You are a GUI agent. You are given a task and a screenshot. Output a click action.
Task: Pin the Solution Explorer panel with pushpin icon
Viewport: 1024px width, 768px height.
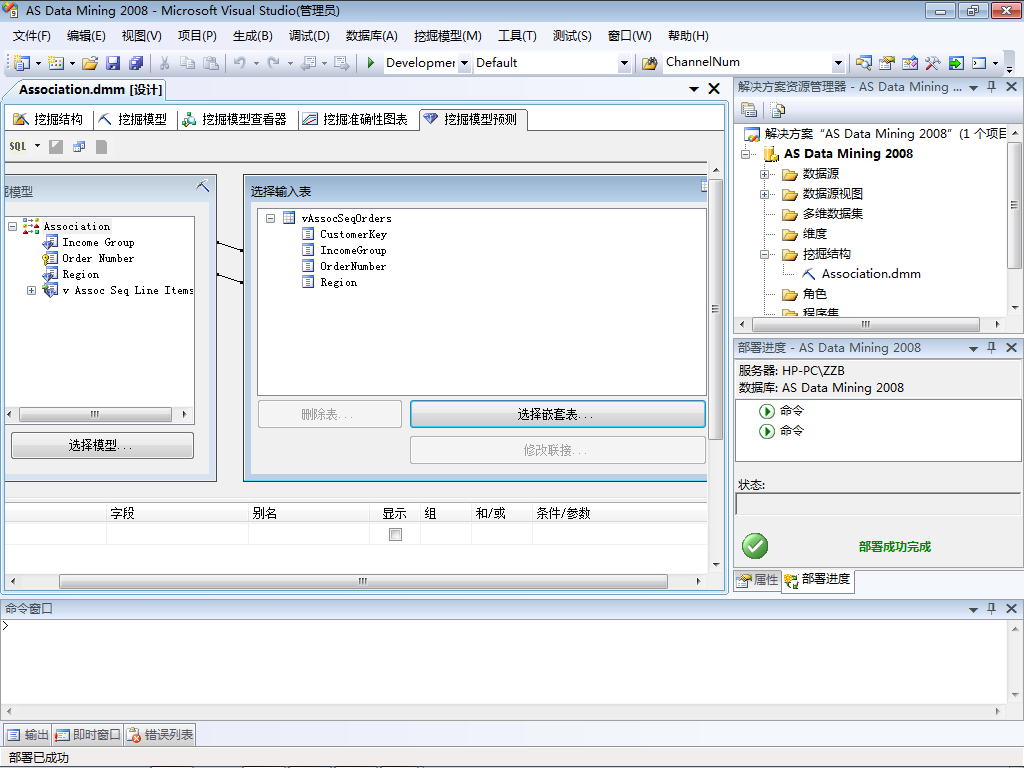click(991, 87)
